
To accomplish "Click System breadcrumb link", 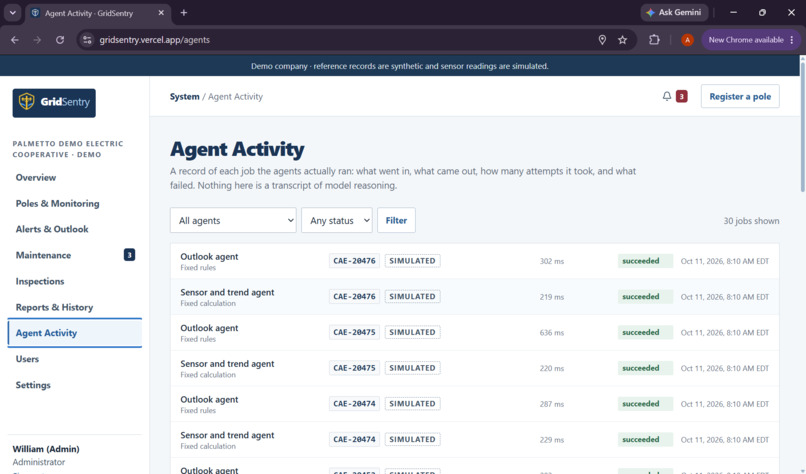I will [185, 96].
